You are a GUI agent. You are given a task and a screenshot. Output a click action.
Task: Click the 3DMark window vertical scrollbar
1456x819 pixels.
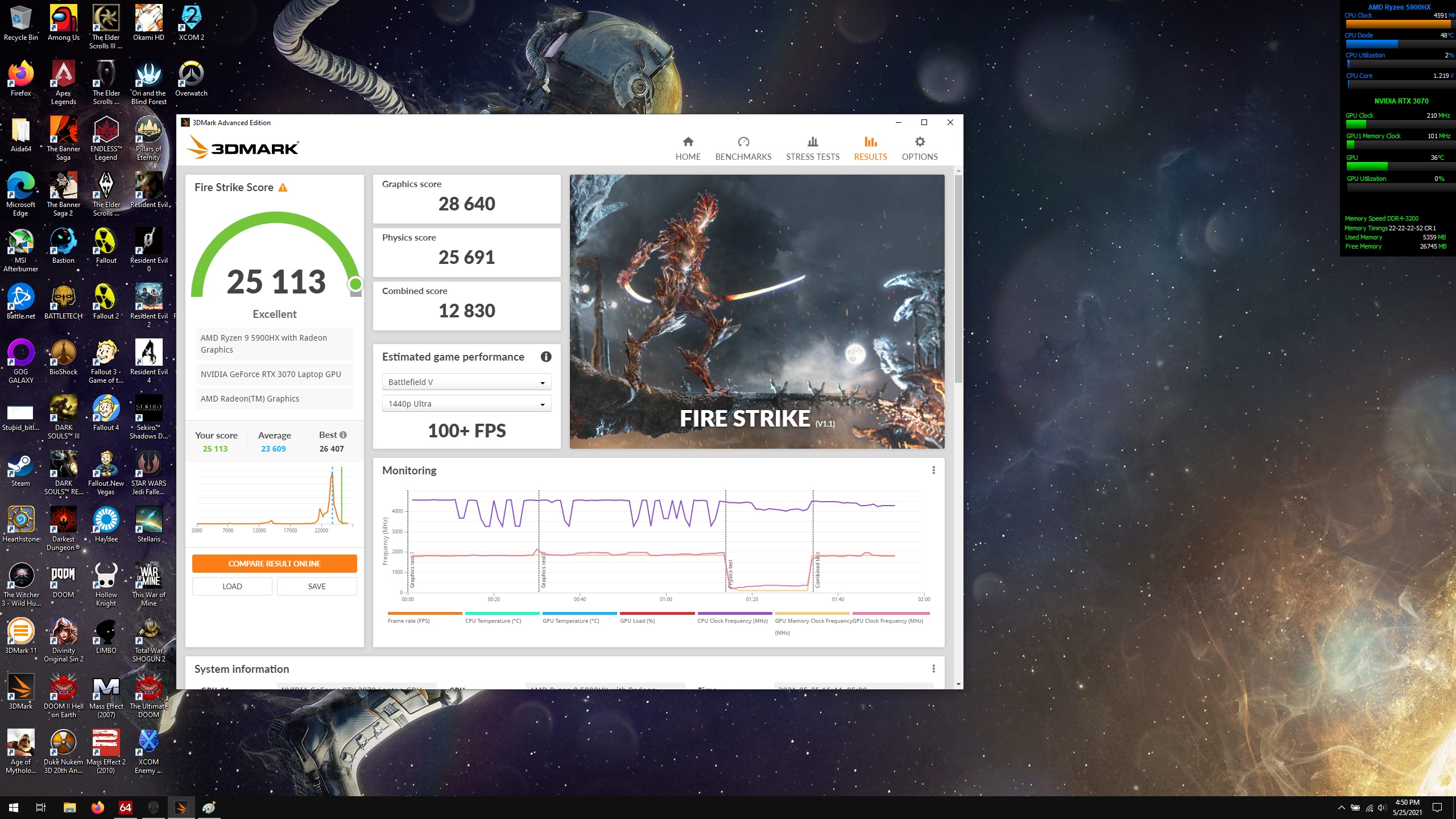pyautogui.click(x=959, y=279)
